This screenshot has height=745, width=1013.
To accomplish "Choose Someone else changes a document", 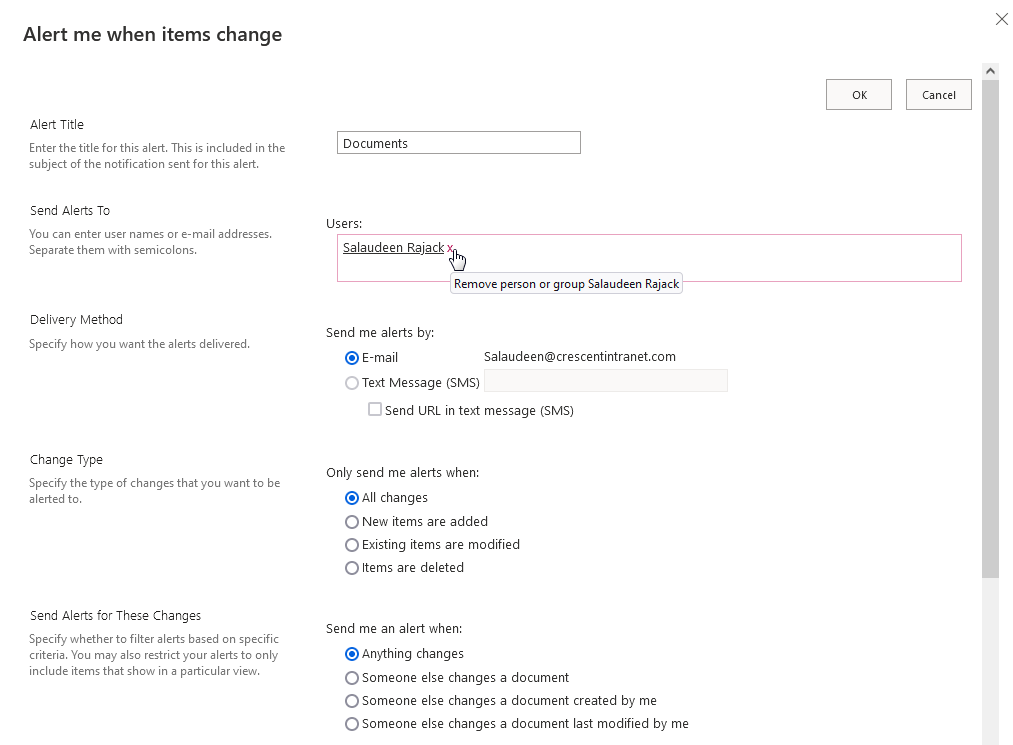I will 352,677.
